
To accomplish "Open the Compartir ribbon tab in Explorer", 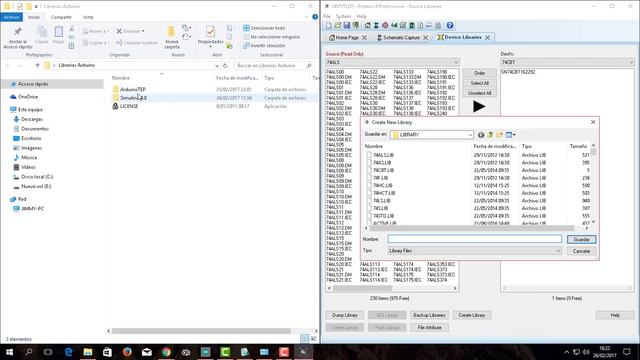I will (61, 17).
